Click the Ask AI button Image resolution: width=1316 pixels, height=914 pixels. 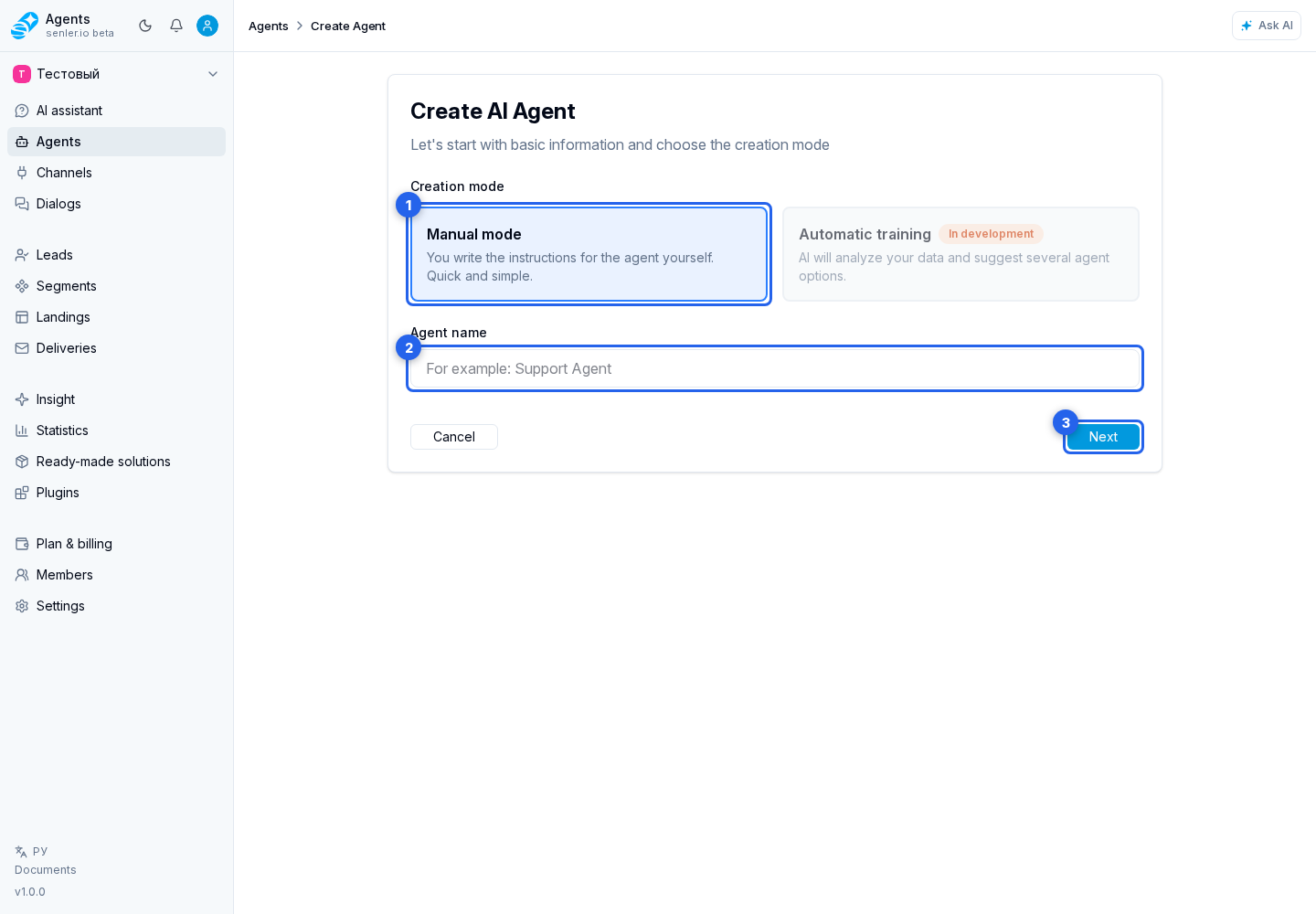point(1267,26)
